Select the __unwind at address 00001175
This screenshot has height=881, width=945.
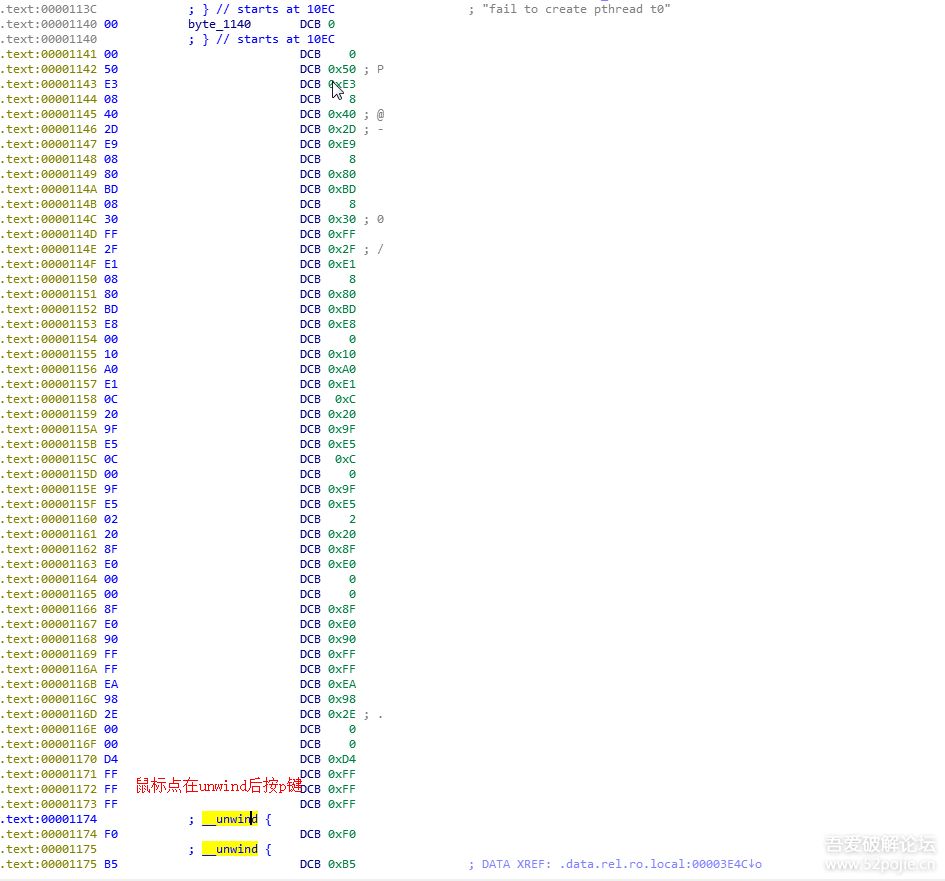(230, 849)
